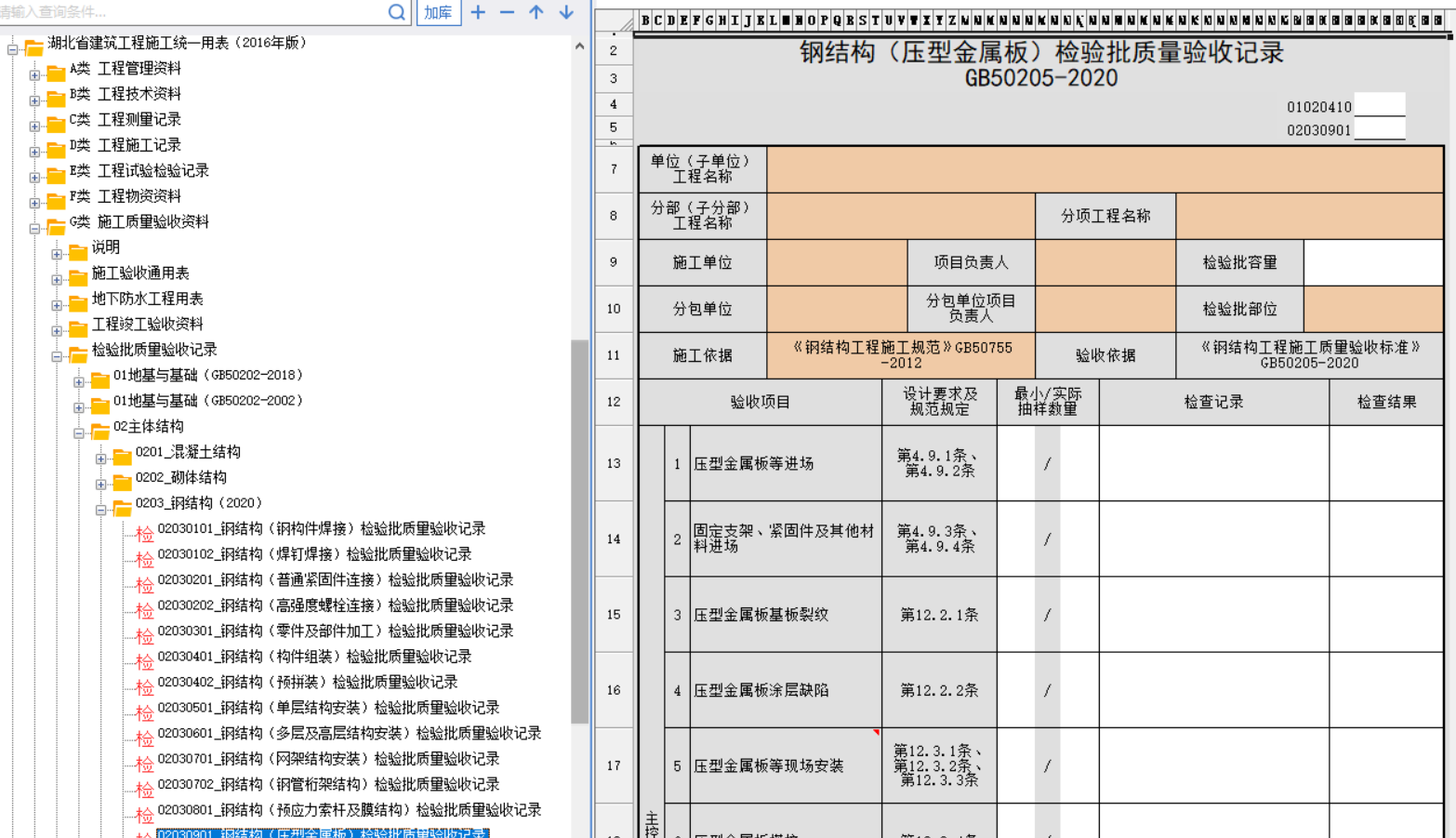Select the 网架结构安装 inspection record
The height and width of the screenshot is (838, 1456).
click(x=328, y=759)
